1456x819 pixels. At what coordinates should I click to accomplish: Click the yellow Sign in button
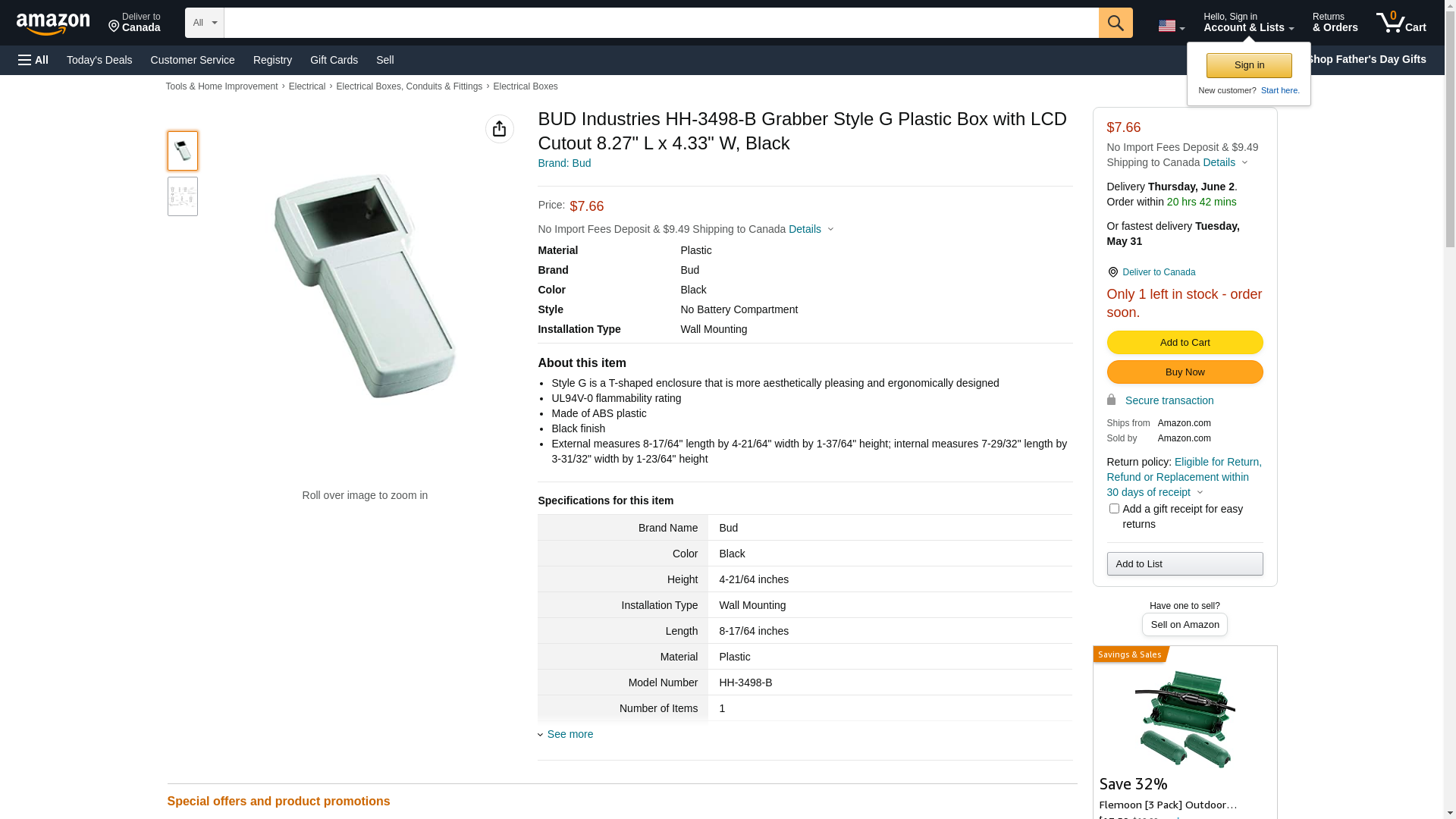(x=1249, y=65)
